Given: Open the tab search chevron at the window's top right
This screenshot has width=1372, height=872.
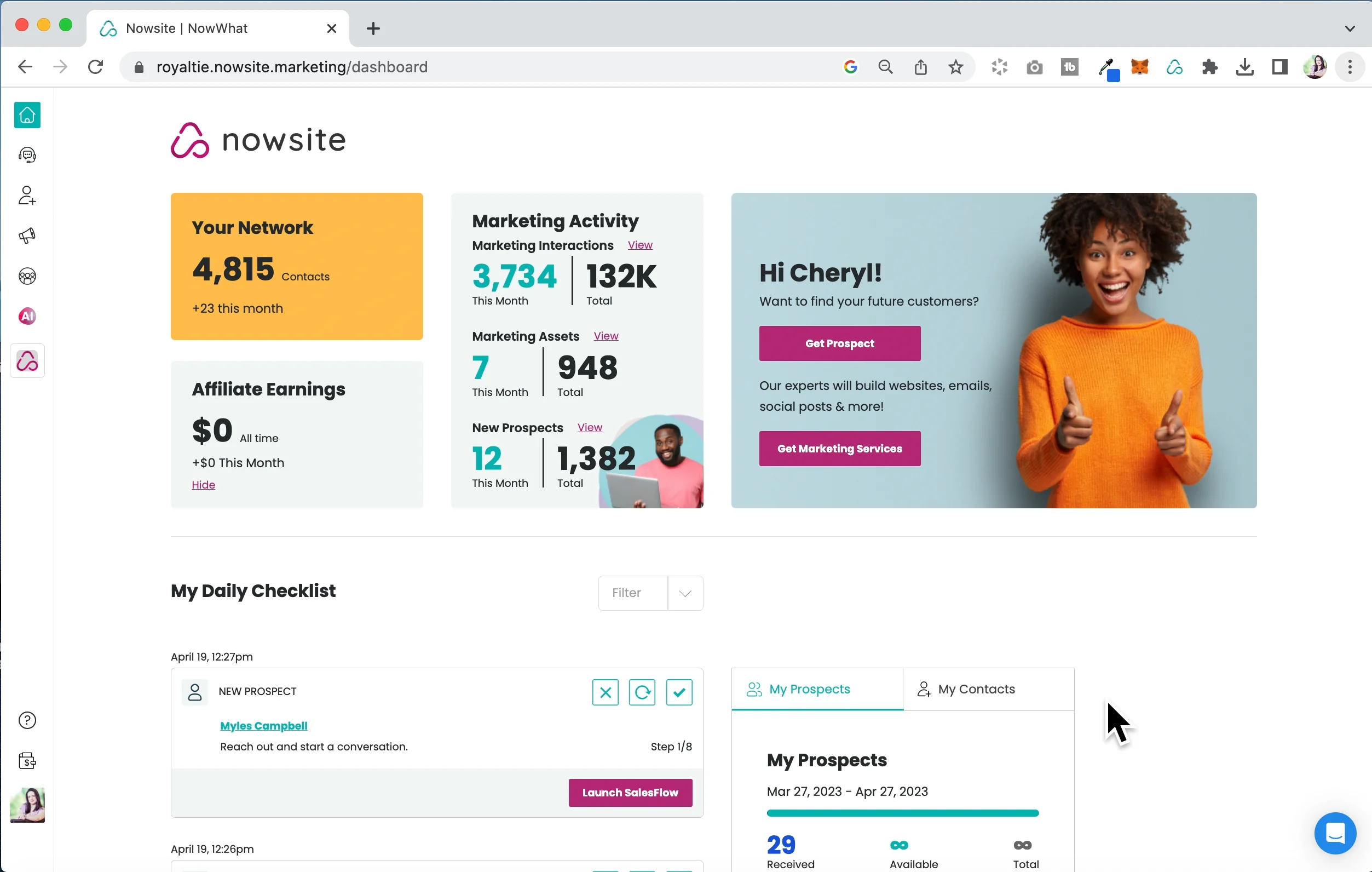Looking at the screenshot, I should 1348,28.
